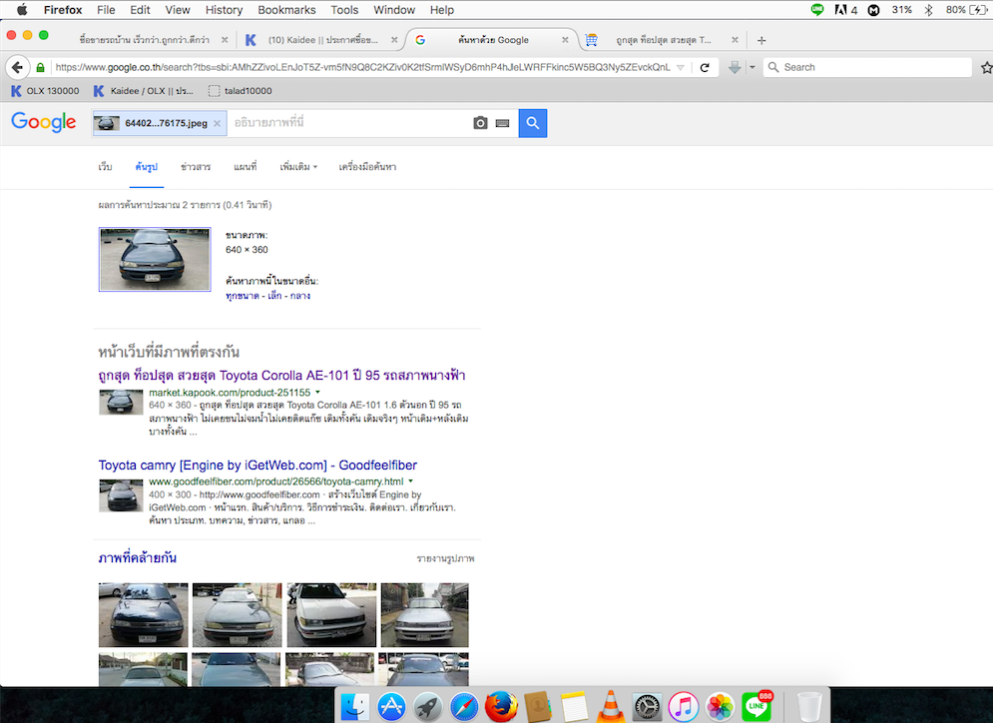Click the LINE status icon in menu bar

click(818, 9)
